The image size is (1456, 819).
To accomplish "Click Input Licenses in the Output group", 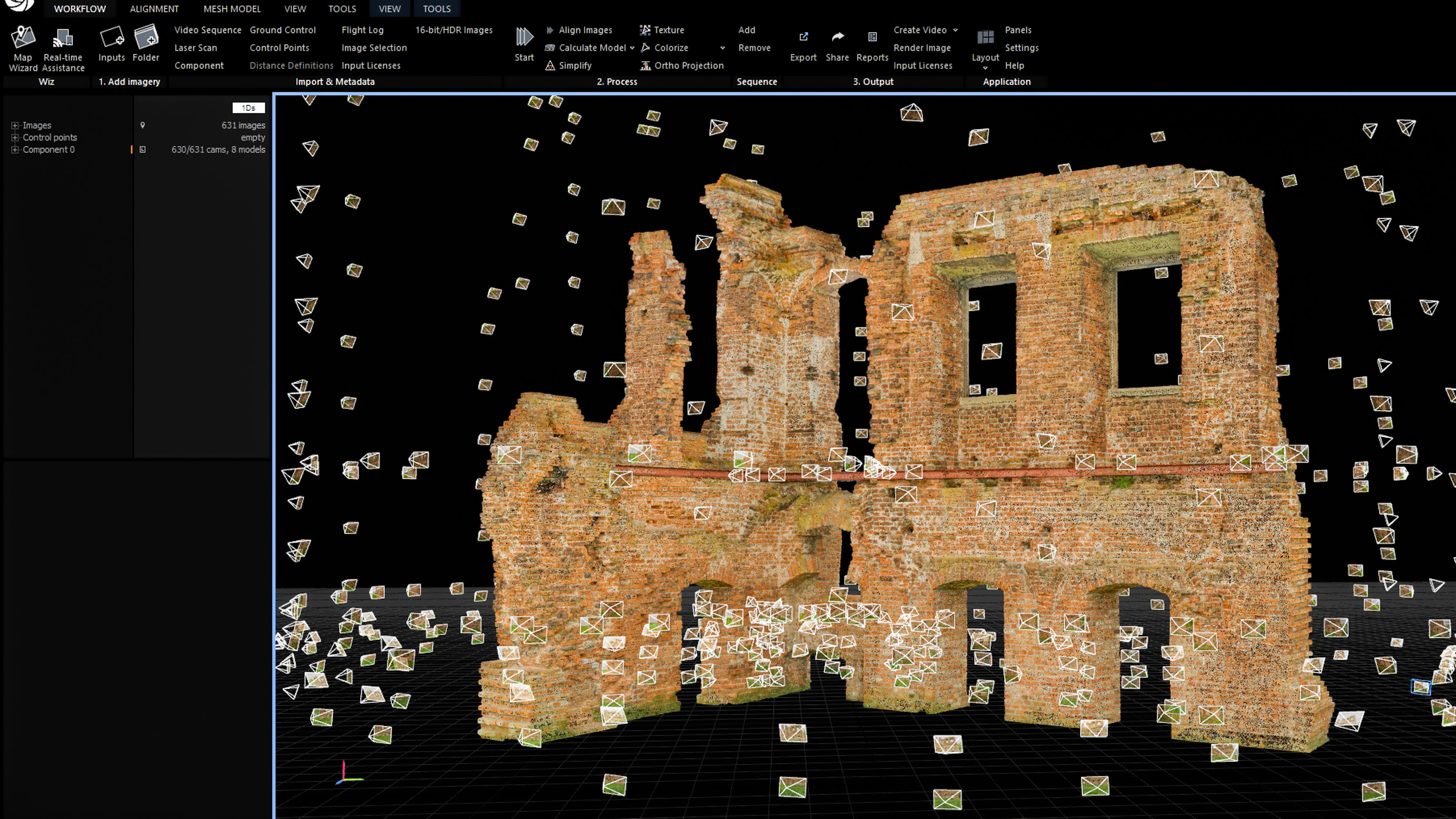I will (922, 66).
